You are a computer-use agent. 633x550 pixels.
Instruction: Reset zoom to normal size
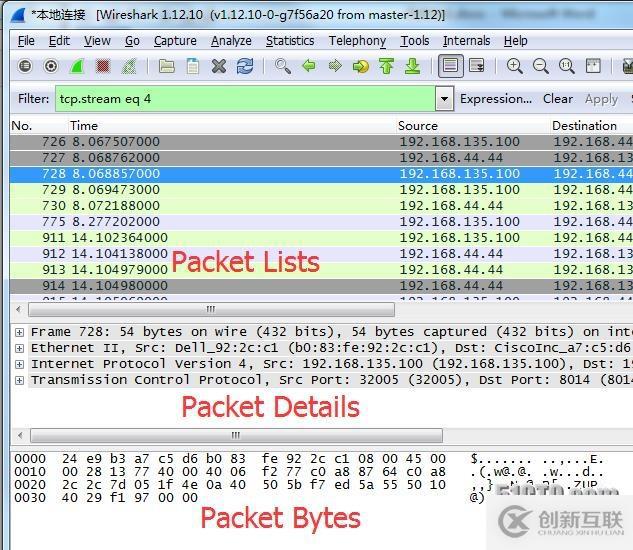(x=567, y=66)
